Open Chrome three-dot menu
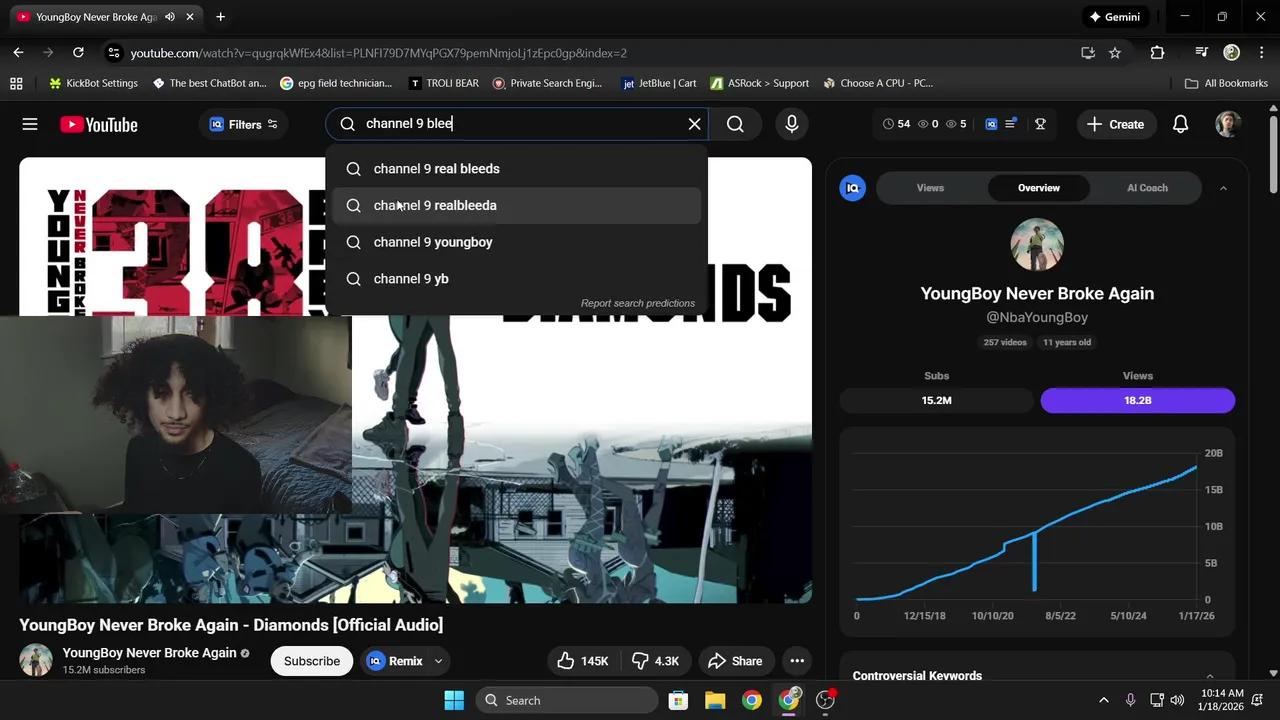 [1261, 53]
